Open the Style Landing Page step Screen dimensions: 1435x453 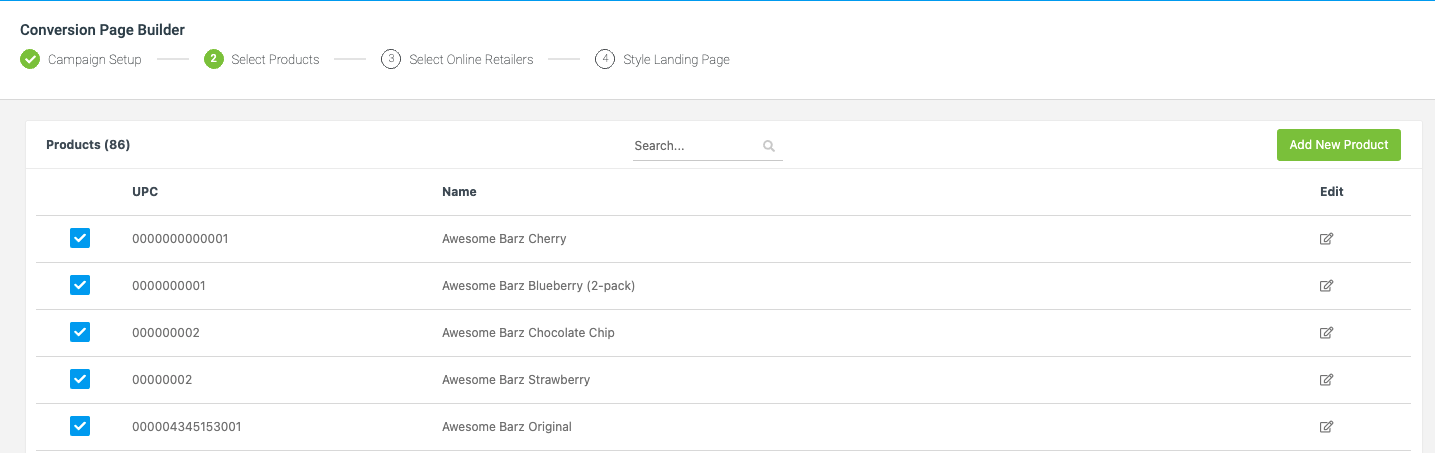[x=676, y=60]
